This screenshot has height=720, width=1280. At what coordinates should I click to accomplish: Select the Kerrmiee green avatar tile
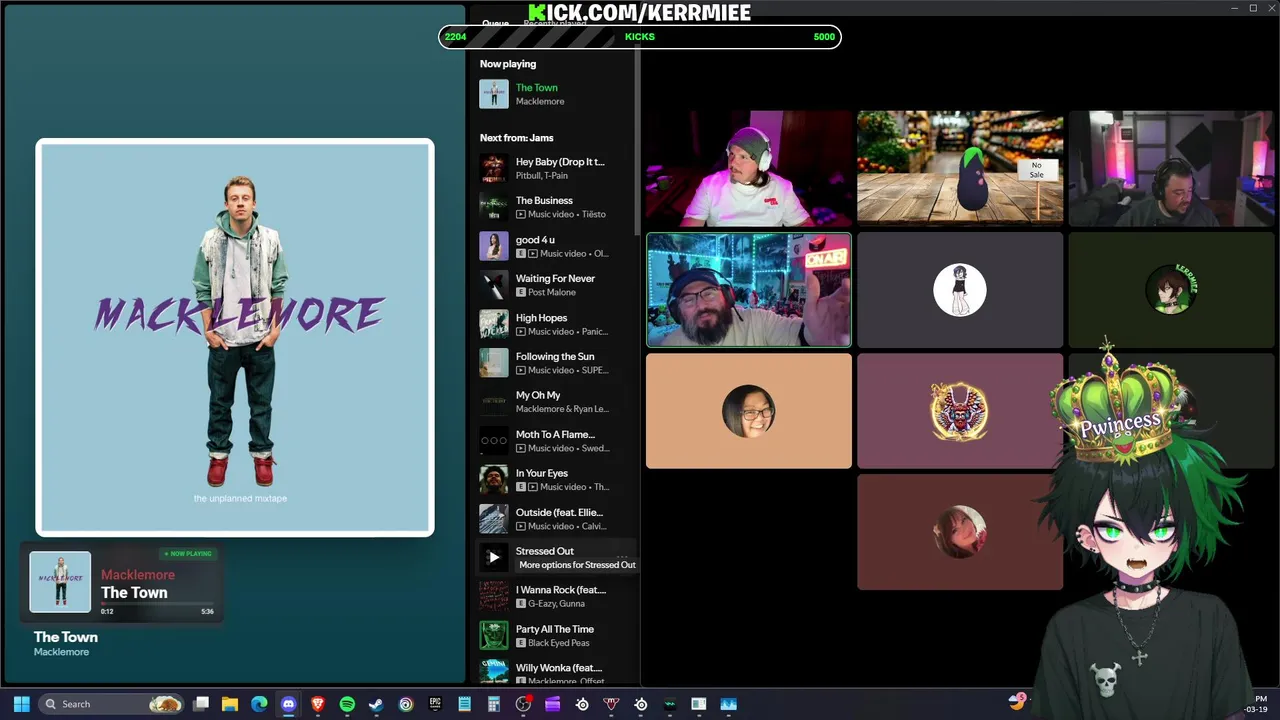pyautogui.click(x=1171, y=290)
